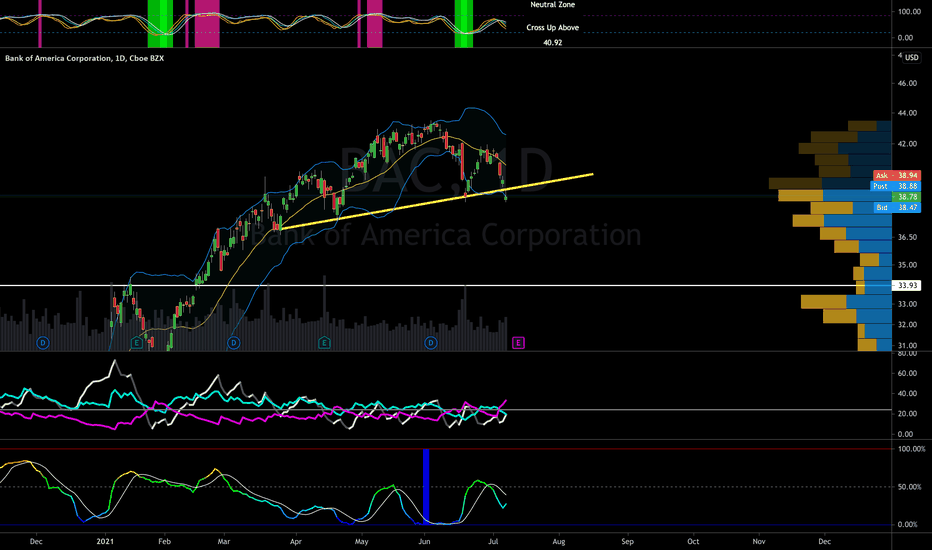
Task: Click the dividend D marker near June
Action: click(x=431, y=342)
